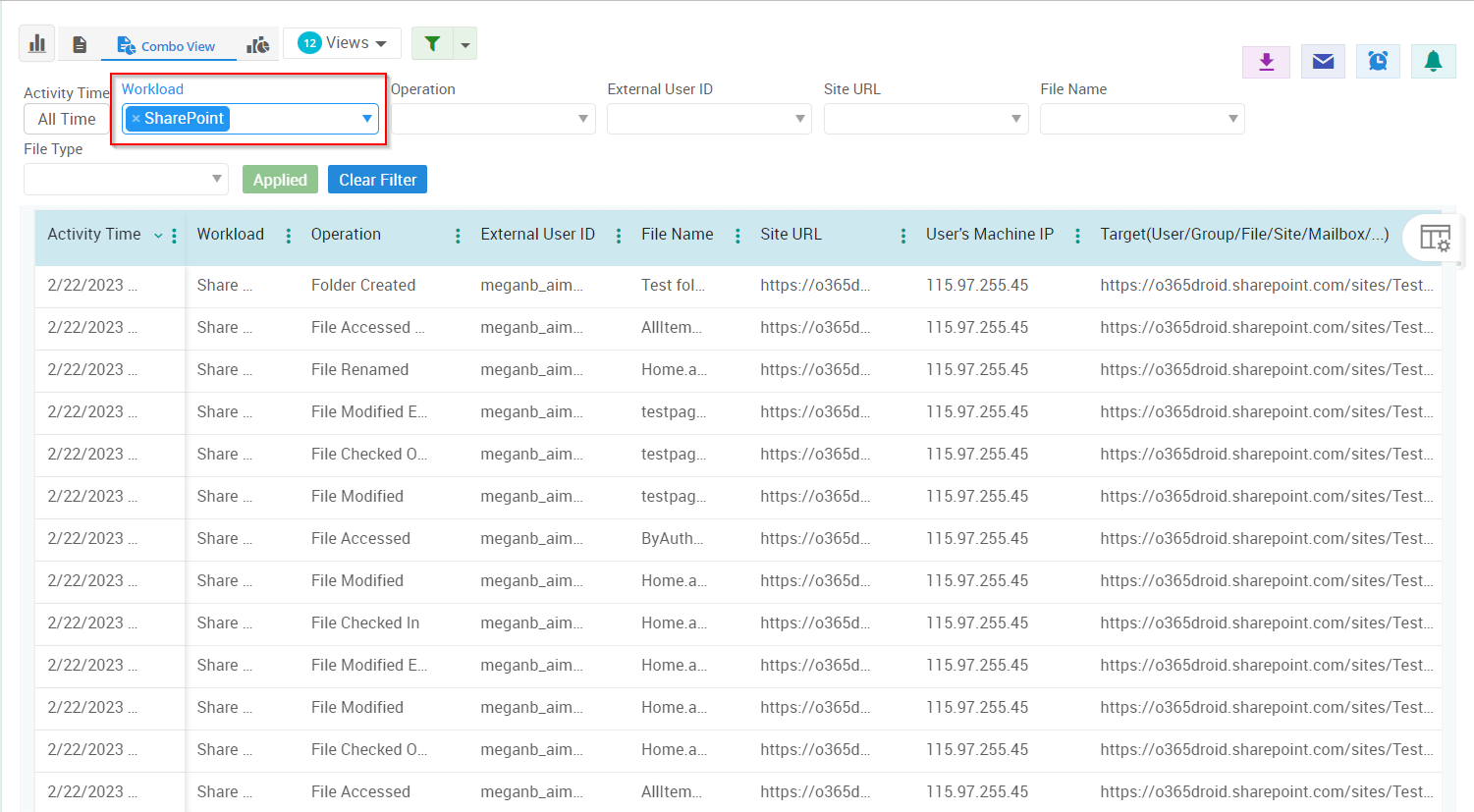Image resolution: width=1474 pixels, height=812 pixels.
Task: Click the green filter funnel icon
Action: coord(432,43)
